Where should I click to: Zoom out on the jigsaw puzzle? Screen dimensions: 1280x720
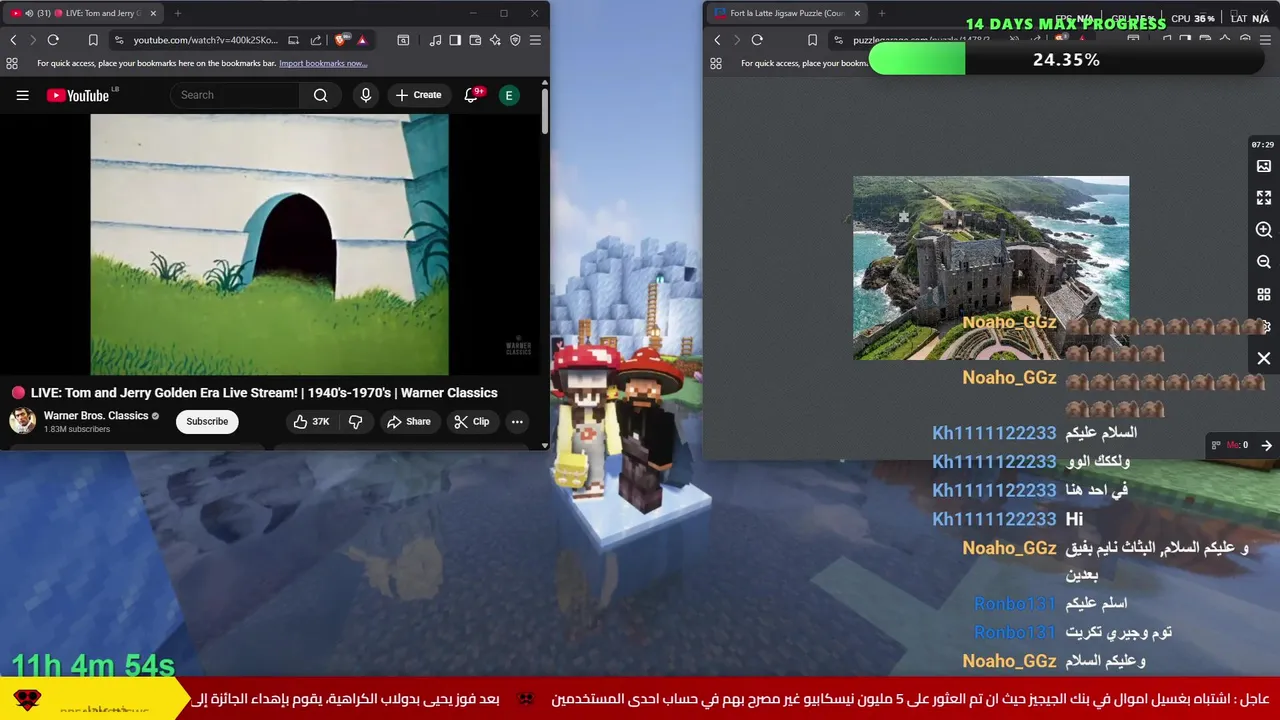pos(1264,262)
